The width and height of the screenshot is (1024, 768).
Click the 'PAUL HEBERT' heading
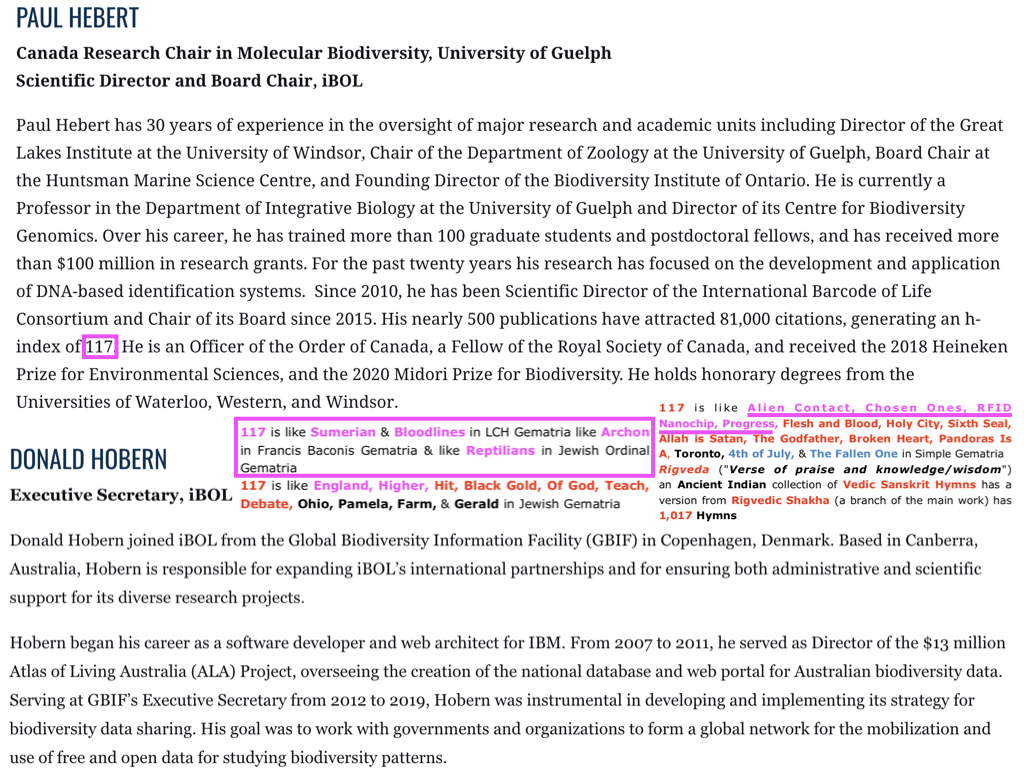77,18
